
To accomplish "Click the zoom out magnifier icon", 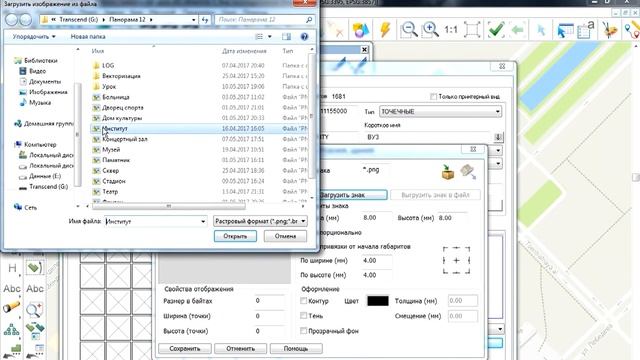I will pyautogui.click(x=409, y=29).
